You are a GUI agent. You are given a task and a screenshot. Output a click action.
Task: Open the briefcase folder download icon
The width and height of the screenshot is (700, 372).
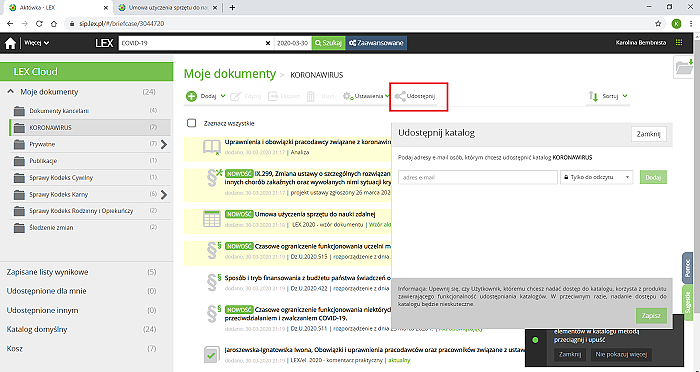pyautogui.click(x=683, y=67)
